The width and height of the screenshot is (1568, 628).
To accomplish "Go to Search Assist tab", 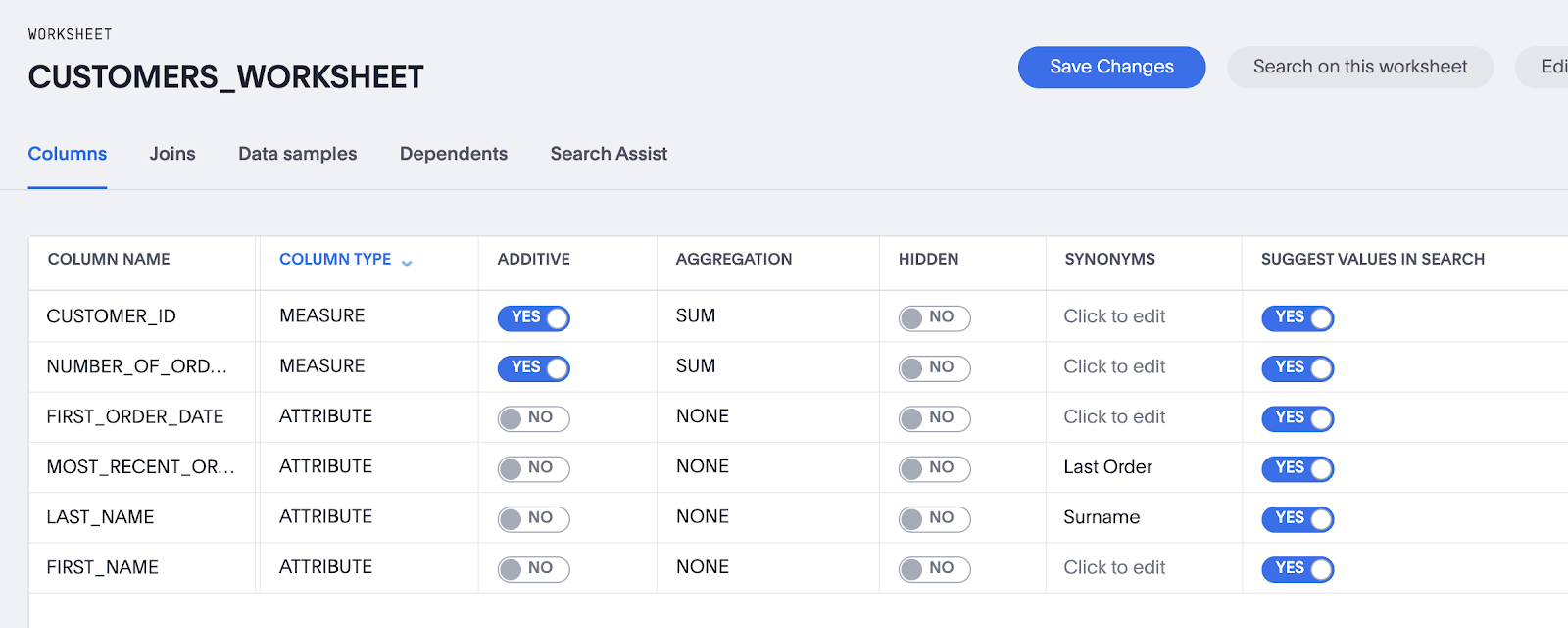I will point(609,154).
